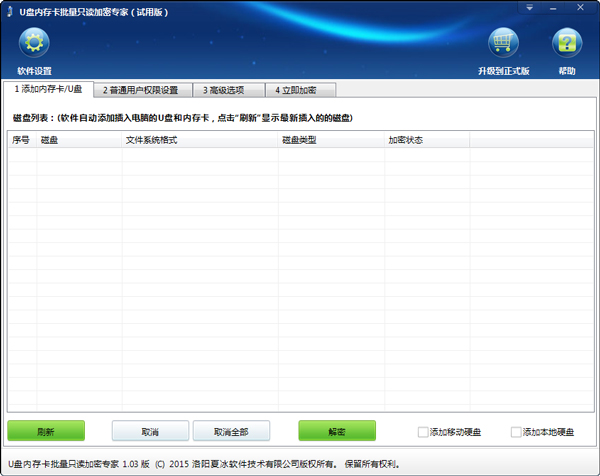Click the 取消全部 button
Viewport: 600px width, 476px height.
point(231,431)
